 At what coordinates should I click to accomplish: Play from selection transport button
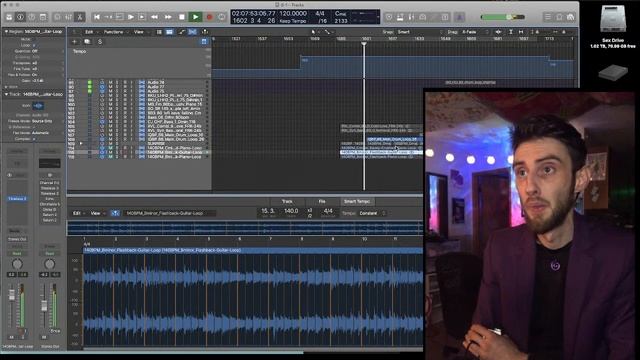[x=142, y=17]
